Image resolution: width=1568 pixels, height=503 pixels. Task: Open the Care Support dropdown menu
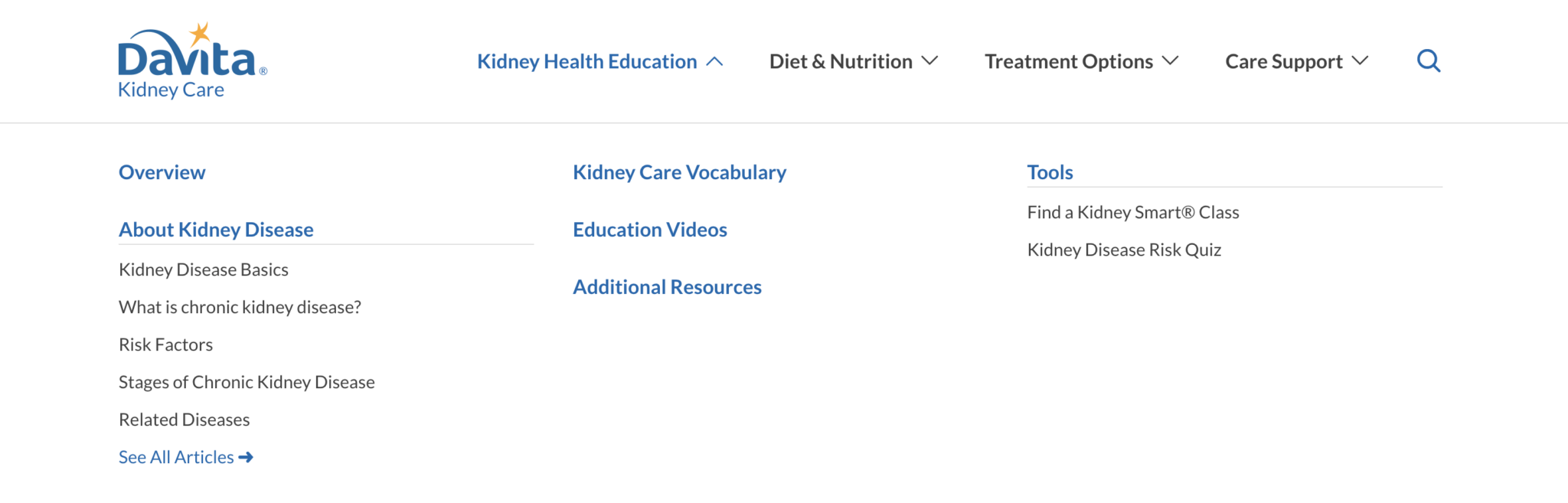[x=1296, y=61]
